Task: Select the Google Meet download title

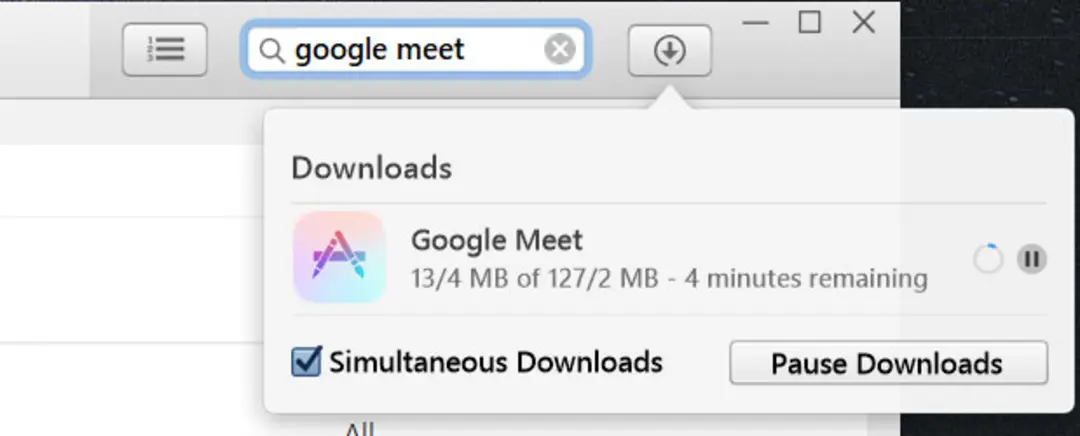Action: (497, 240)
